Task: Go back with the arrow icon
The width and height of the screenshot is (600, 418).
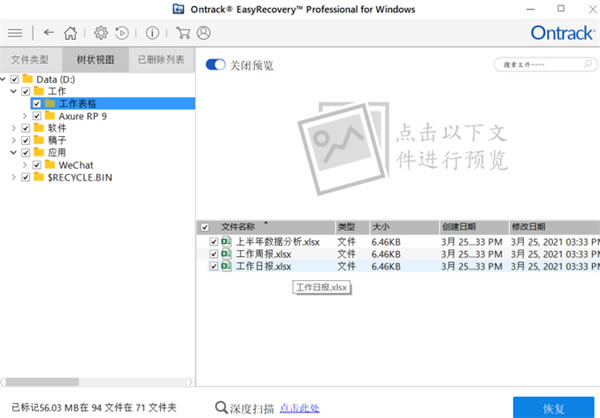Action: (49, 33)
